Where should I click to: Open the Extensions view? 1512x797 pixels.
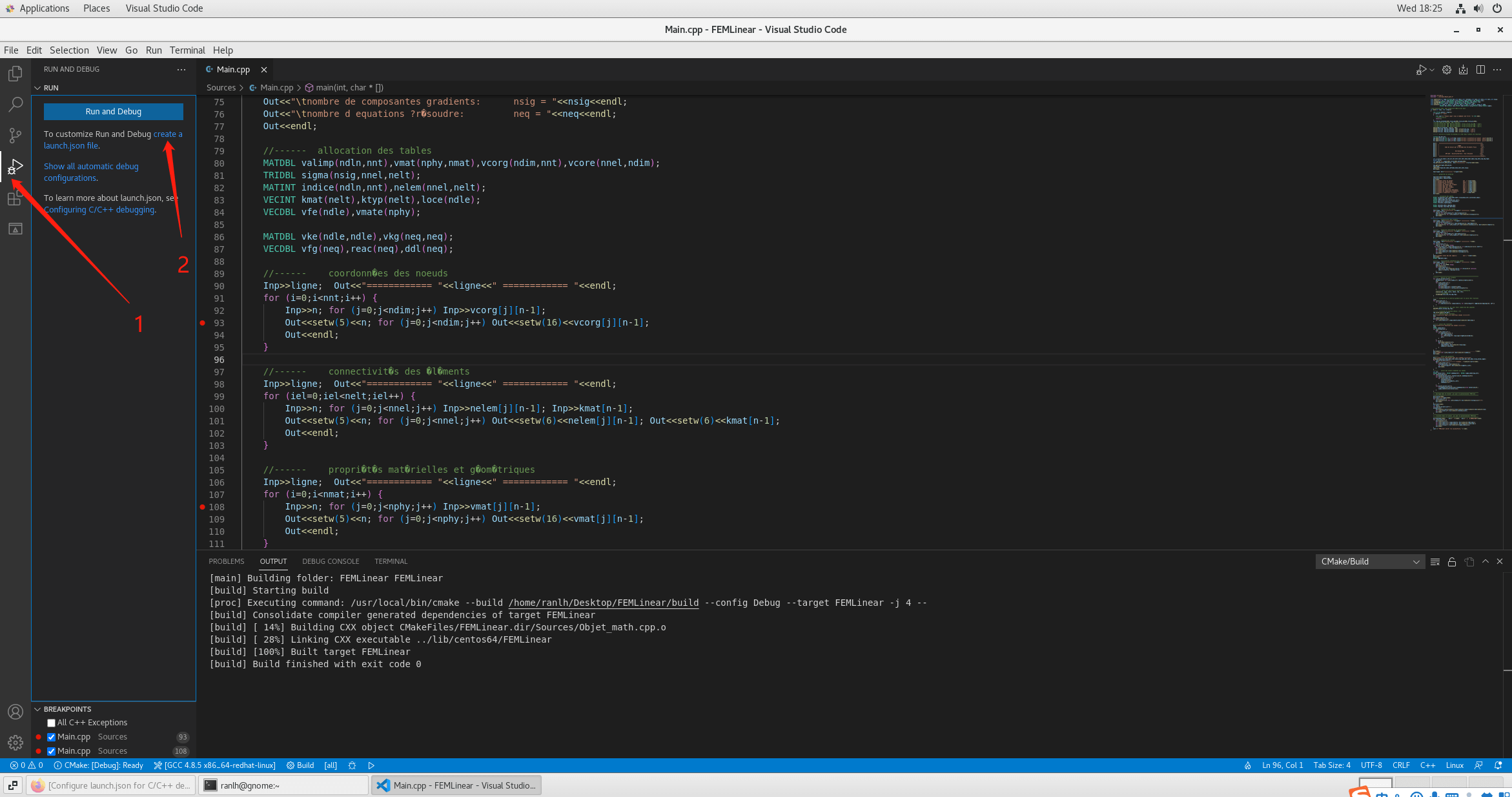coord(15,198)
